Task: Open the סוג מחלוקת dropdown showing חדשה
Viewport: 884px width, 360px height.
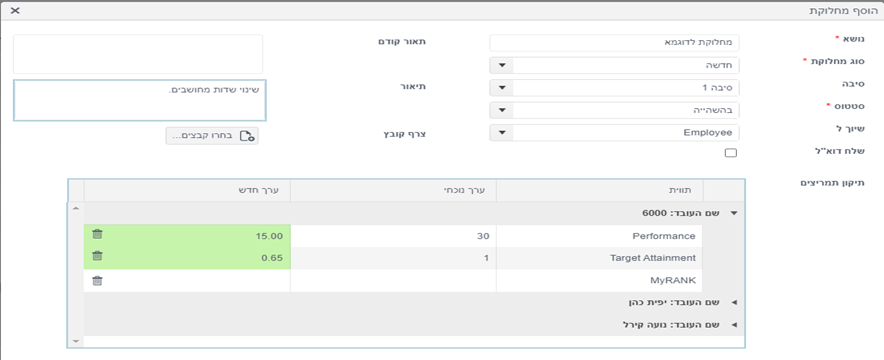Action: click(x=502, y=65)
